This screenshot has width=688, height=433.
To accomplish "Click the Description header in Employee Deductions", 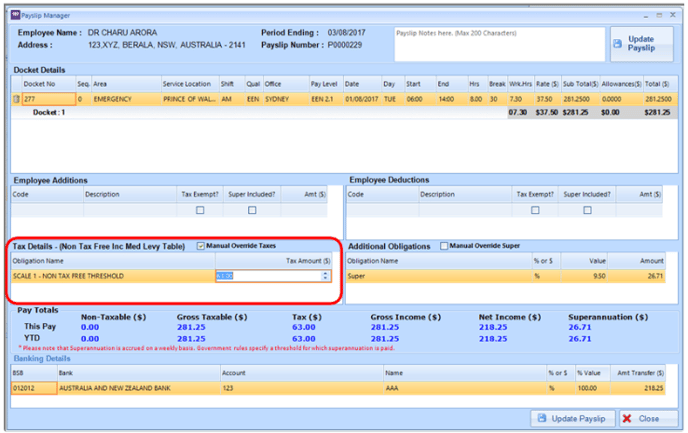I will [465, 194].
